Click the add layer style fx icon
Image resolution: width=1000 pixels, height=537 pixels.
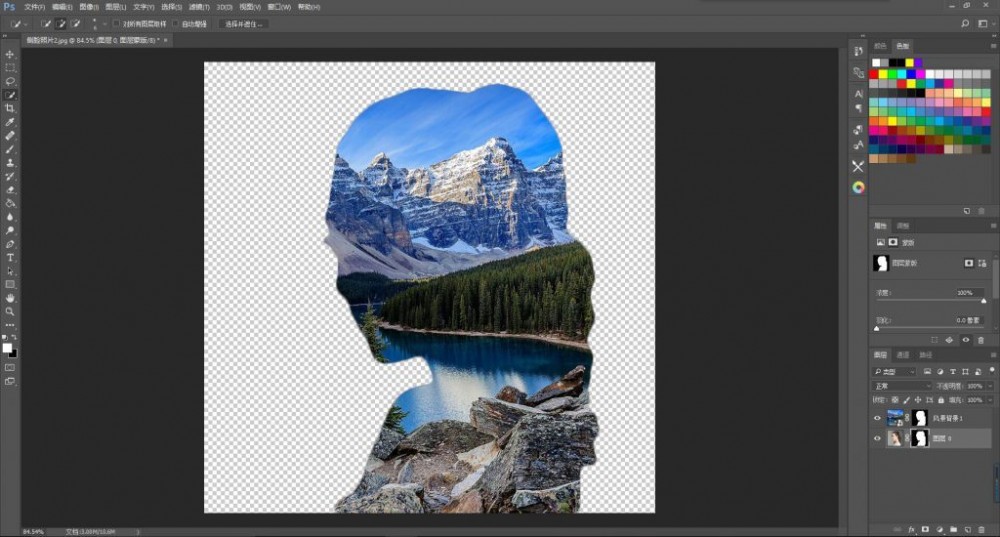911,528
